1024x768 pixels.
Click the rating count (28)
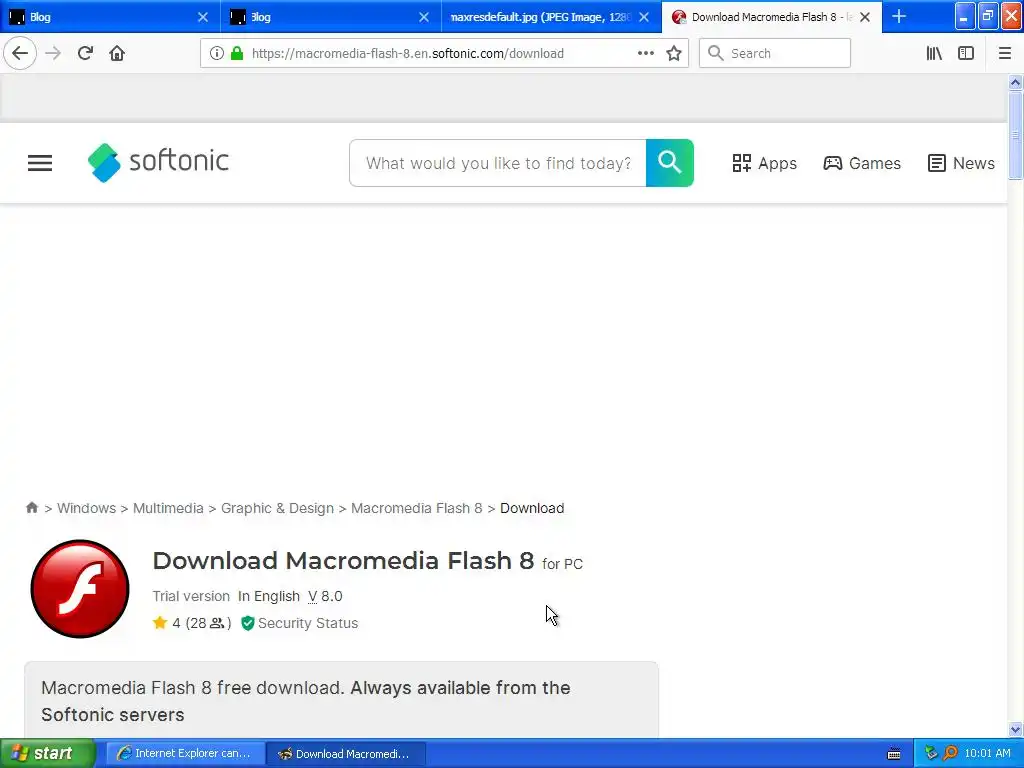208,623
